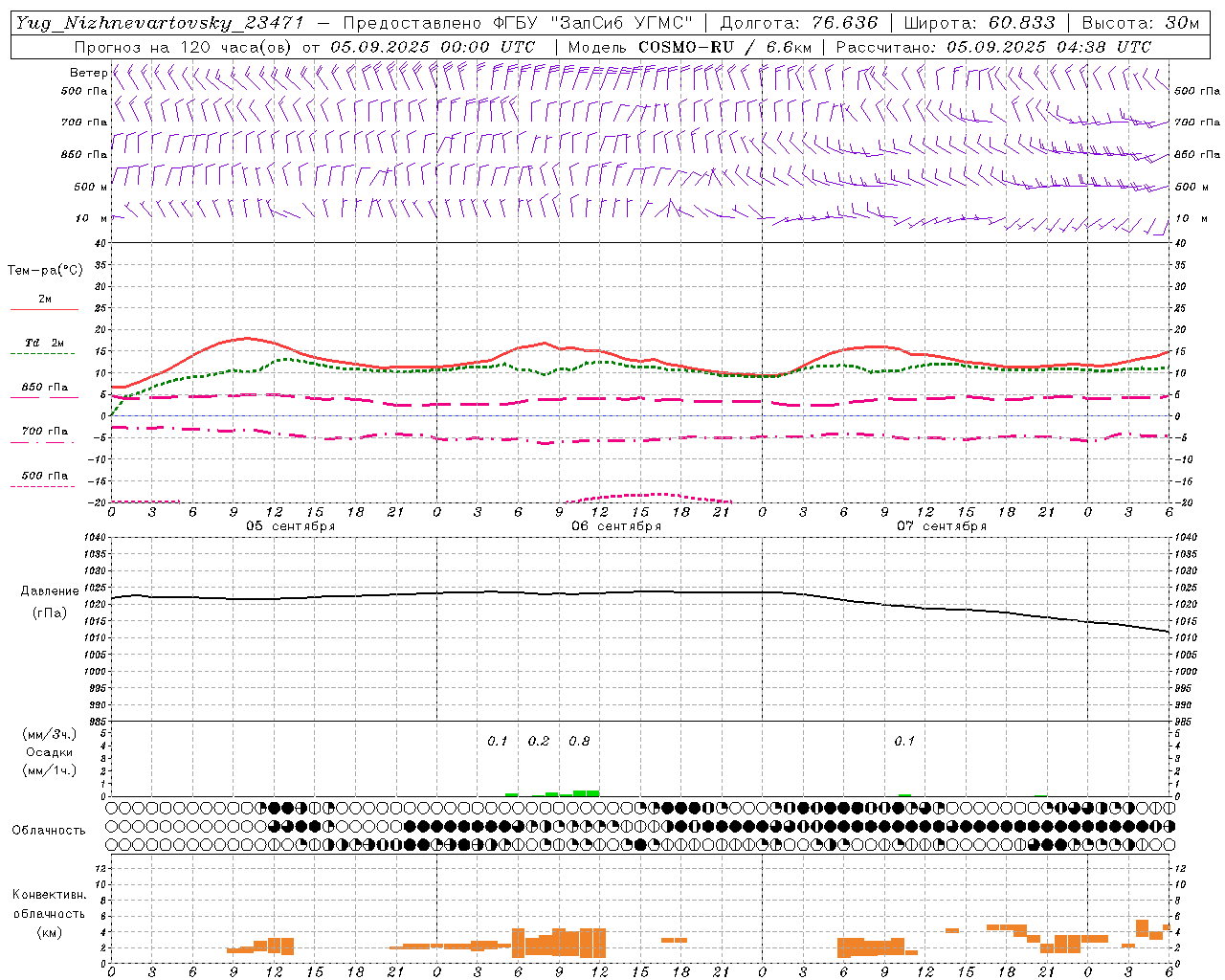This screenshot has height=980, width=1225.
Task: Click the 0.2 precipitation amount value
Action: [539, 742]
